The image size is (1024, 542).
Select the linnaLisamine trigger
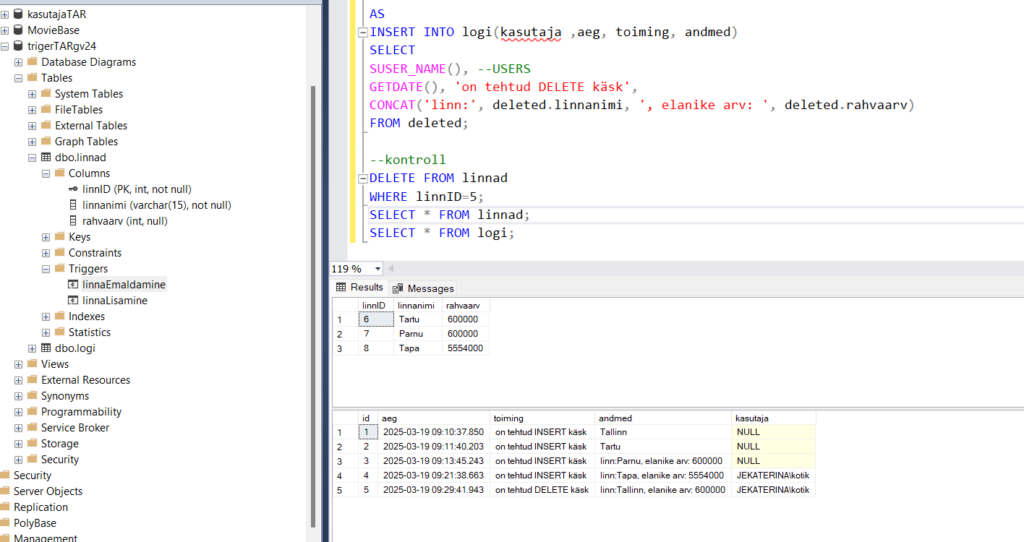point(115,300)
